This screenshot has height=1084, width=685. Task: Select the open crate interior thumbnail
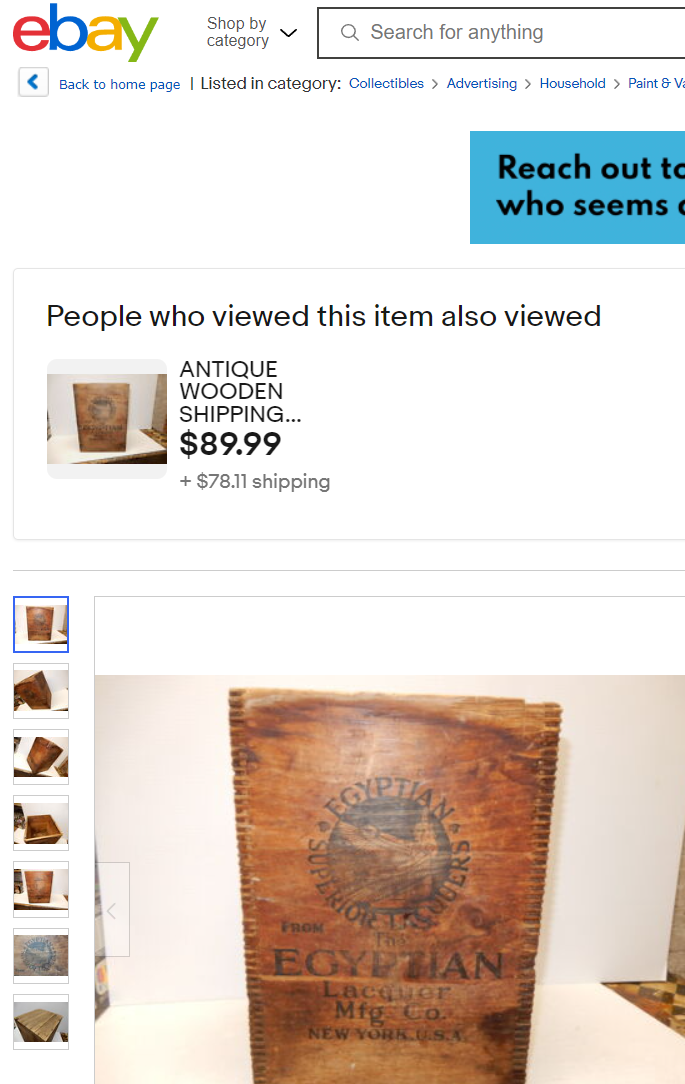pos(41,823)
